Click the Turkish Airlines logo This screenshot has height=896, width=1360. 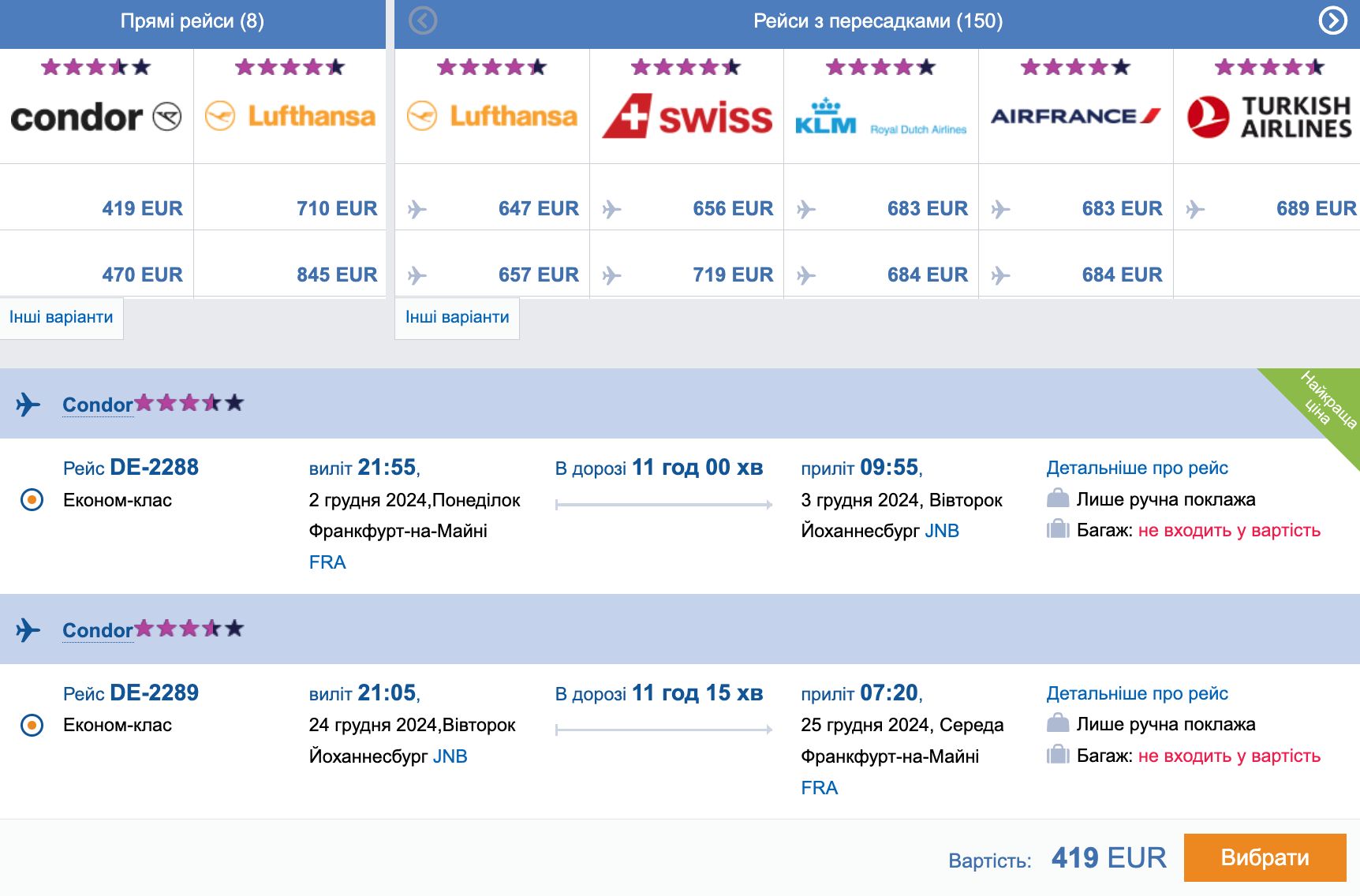pos(1268,117)
